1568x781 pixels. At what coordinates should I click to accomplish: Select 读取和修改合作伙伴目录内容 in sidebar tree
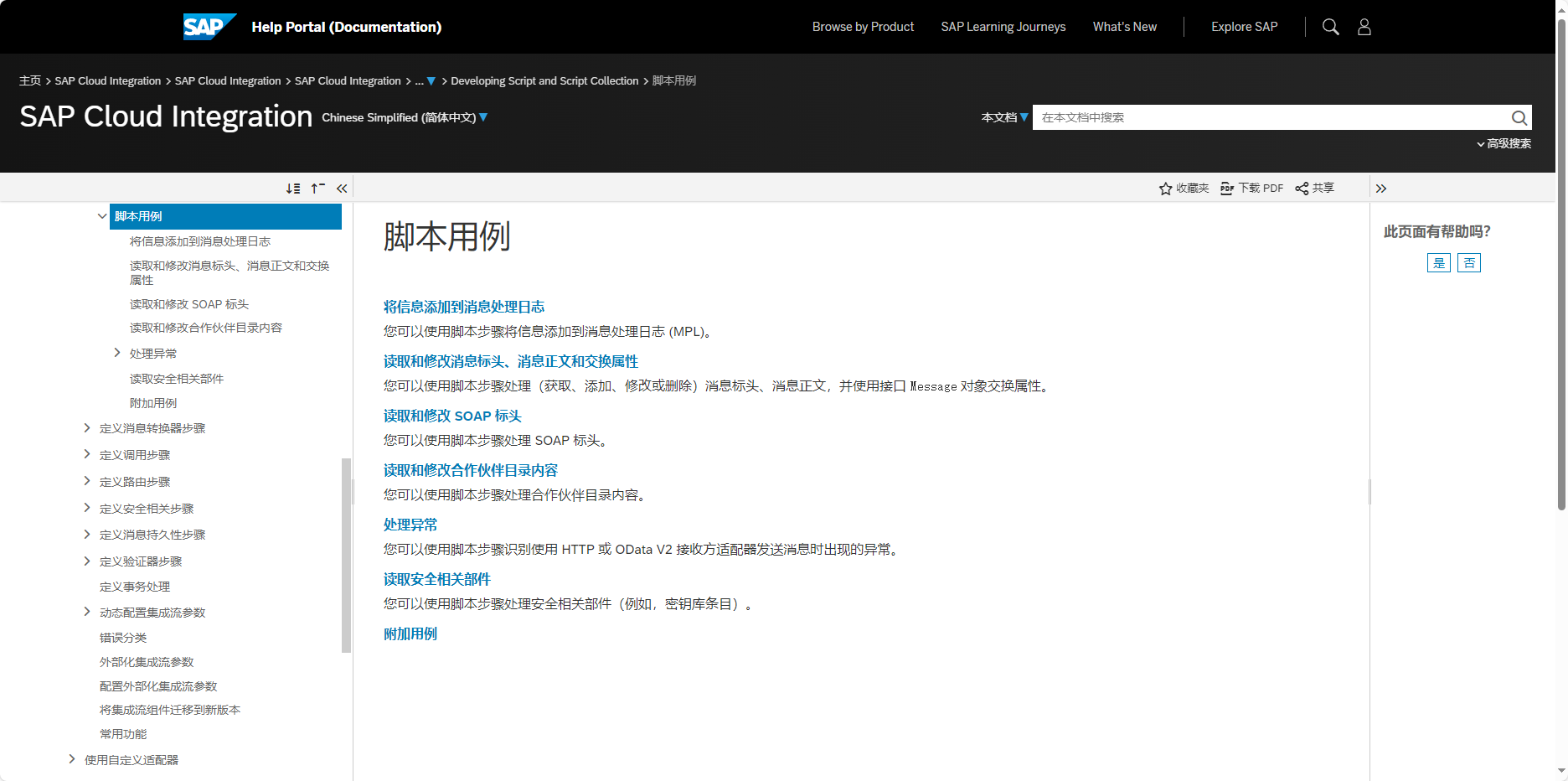pos(206,328)
